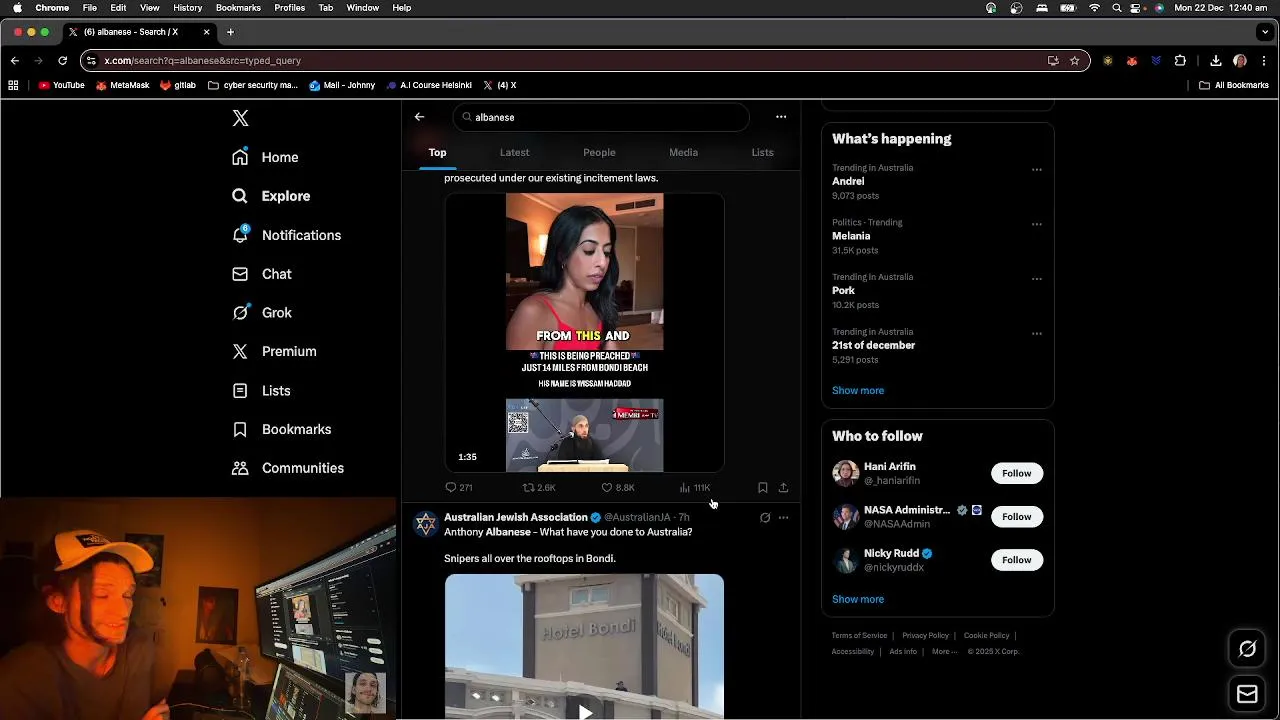Bookmark the video post

click(762, 488)
